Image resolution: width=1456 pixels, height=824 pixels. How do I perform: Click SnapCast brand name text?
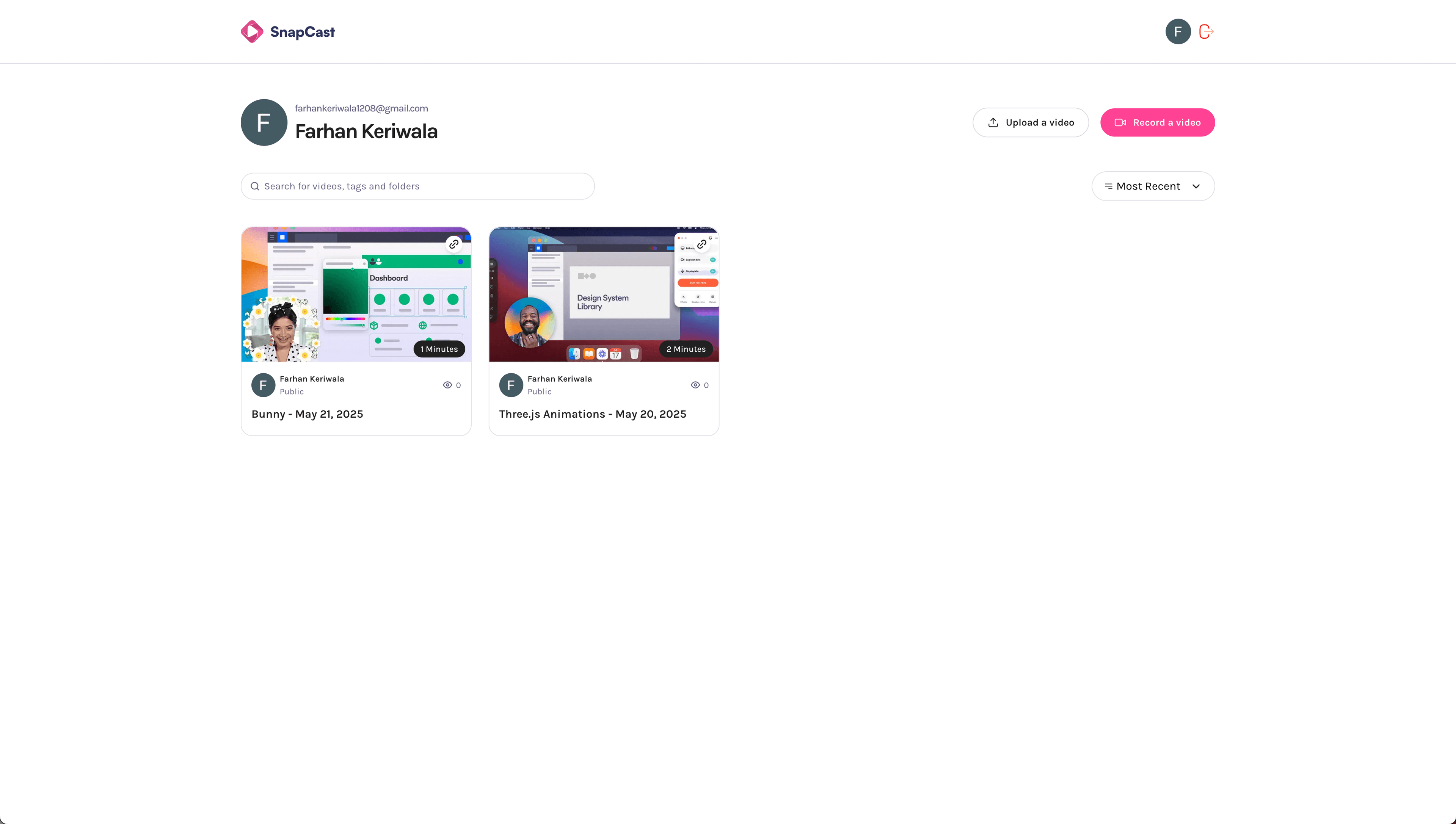pos(302,32)
